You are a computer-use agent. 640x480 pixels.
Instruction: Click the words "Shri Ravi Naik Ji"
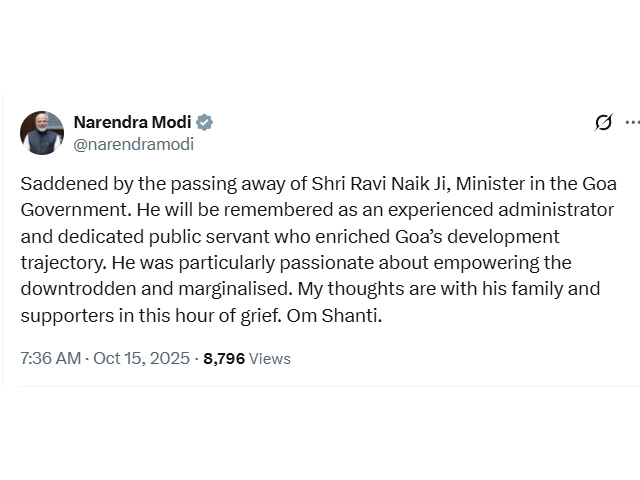coord(370,186)
